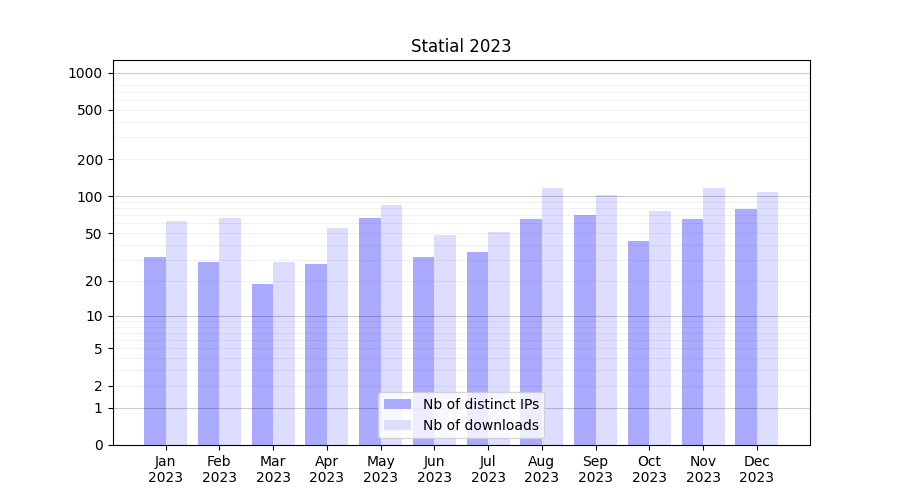
Task: Click the Oct 2023 distinct IPs bar
Action: coord(638,342)
